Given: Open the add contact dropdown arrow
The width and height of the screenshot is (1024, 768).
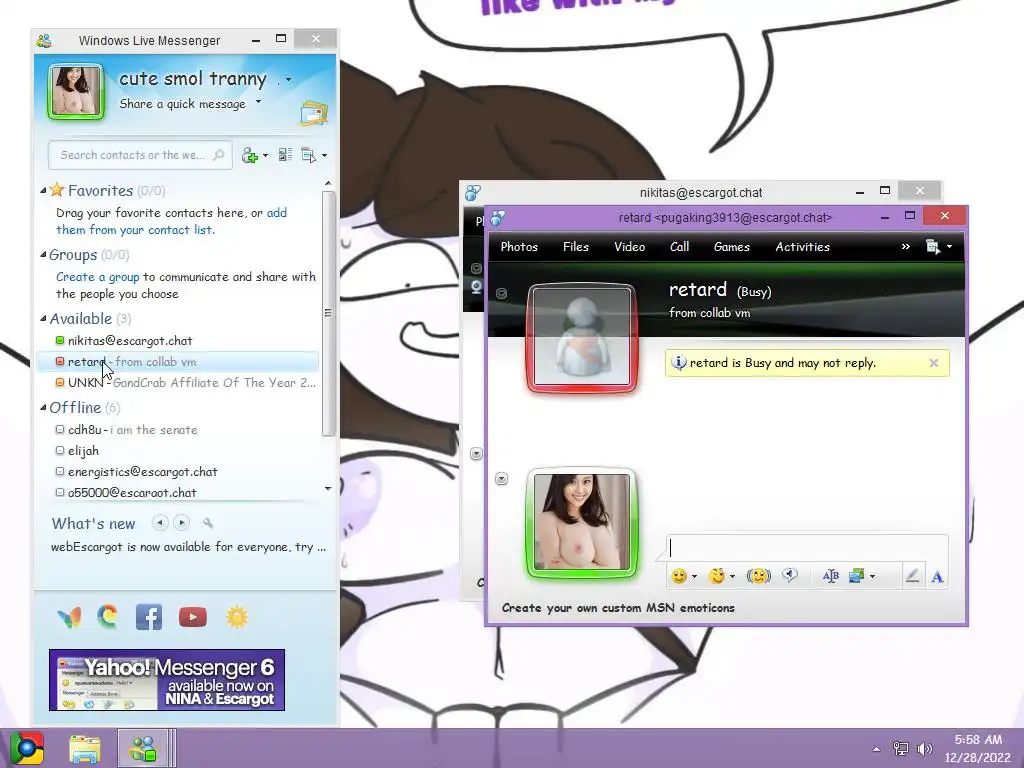Looking at the screenshot, I should pos(265,155).
